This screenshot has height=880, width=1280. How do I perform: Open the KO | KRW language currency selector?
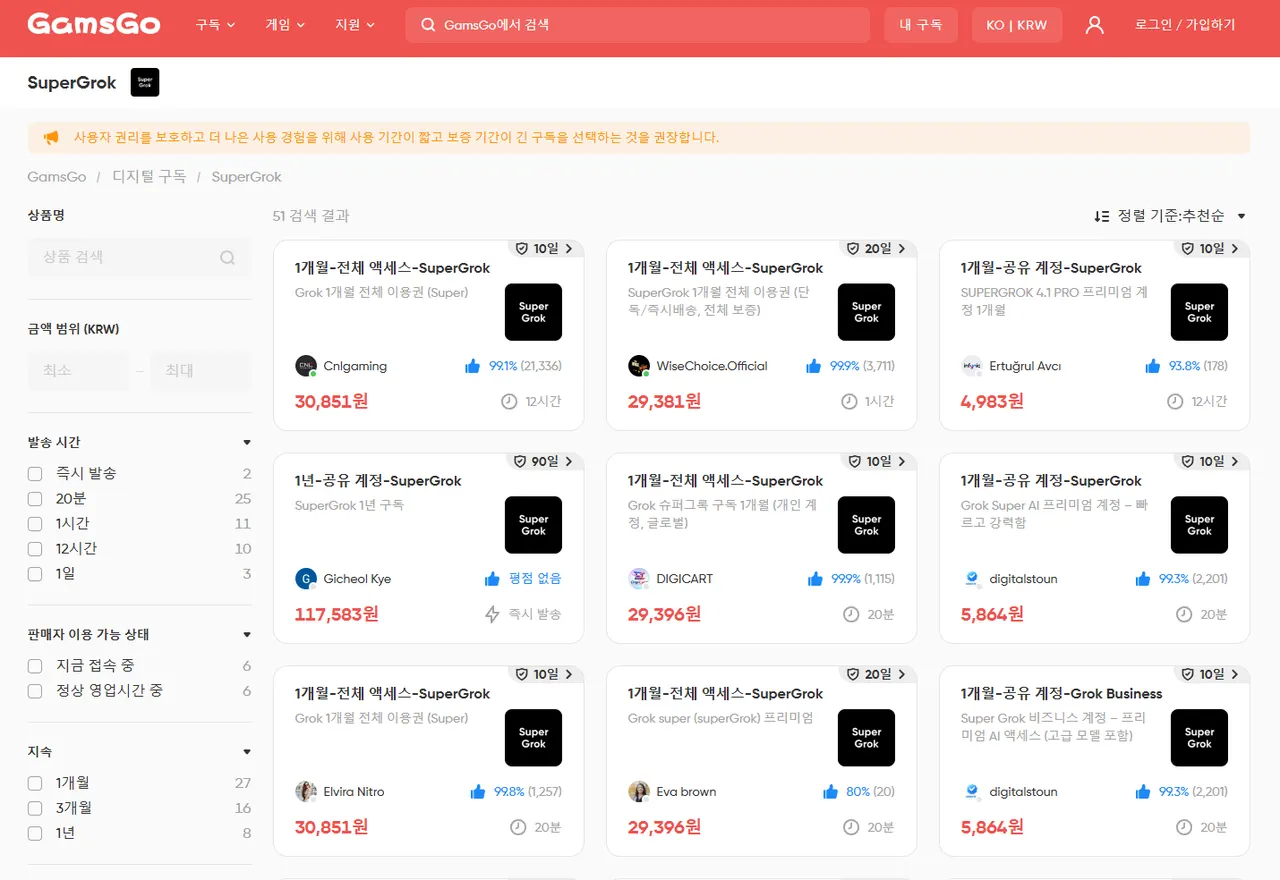pyautogui.click(x=1016, y=25)
